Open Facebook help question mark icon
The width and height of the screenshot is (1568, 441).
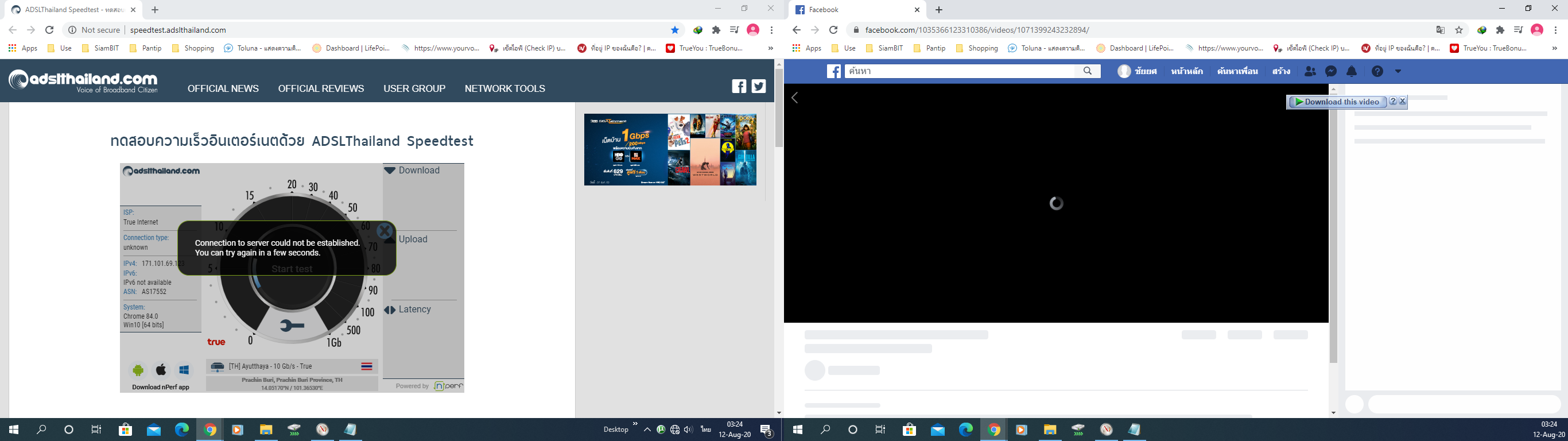pos(1377,71)
